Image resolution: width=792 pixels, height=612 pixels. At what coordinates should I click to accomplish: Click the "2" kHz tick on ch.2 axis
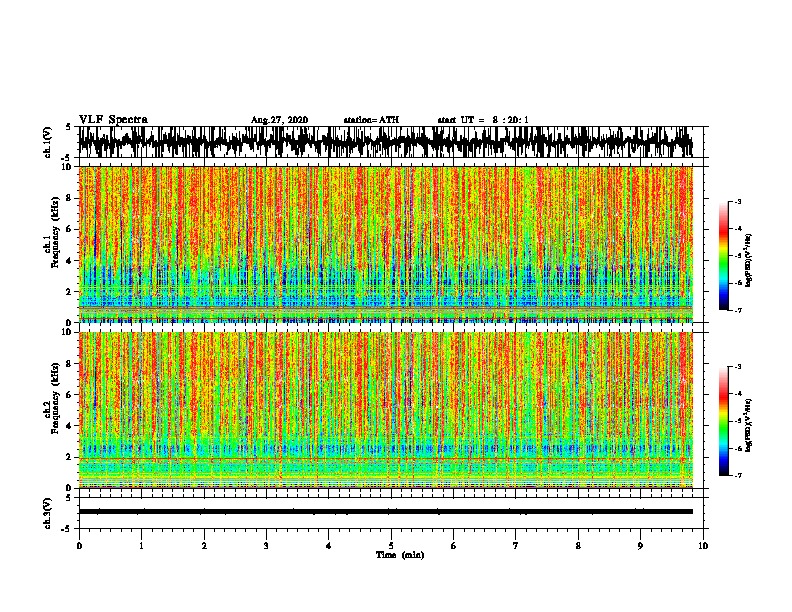coord(70,457)
